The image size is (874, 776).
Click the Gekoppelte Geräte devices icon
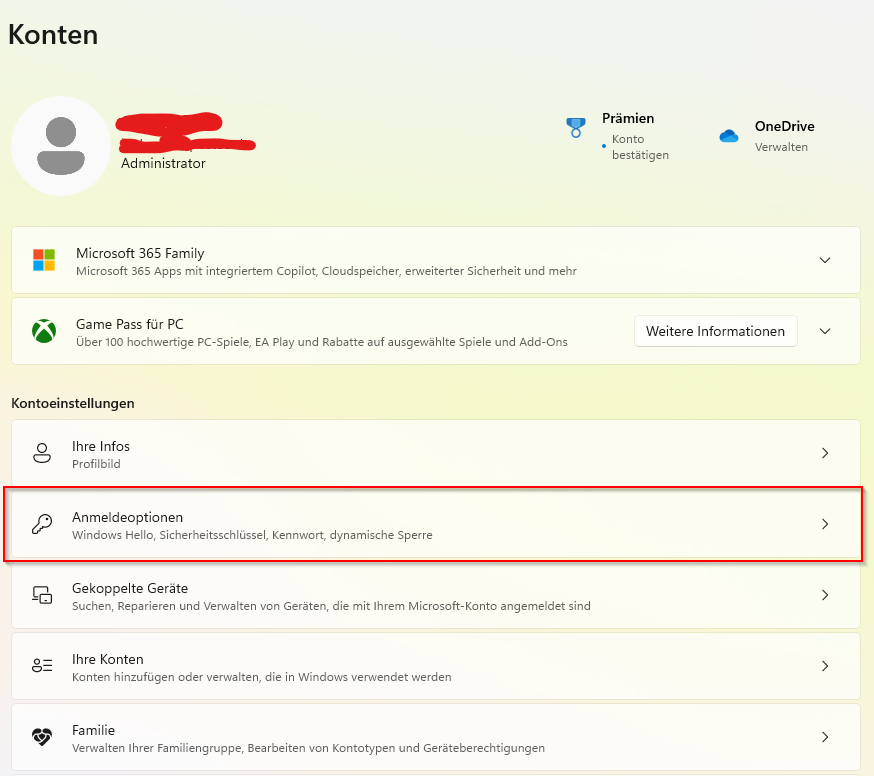(42, 595)
